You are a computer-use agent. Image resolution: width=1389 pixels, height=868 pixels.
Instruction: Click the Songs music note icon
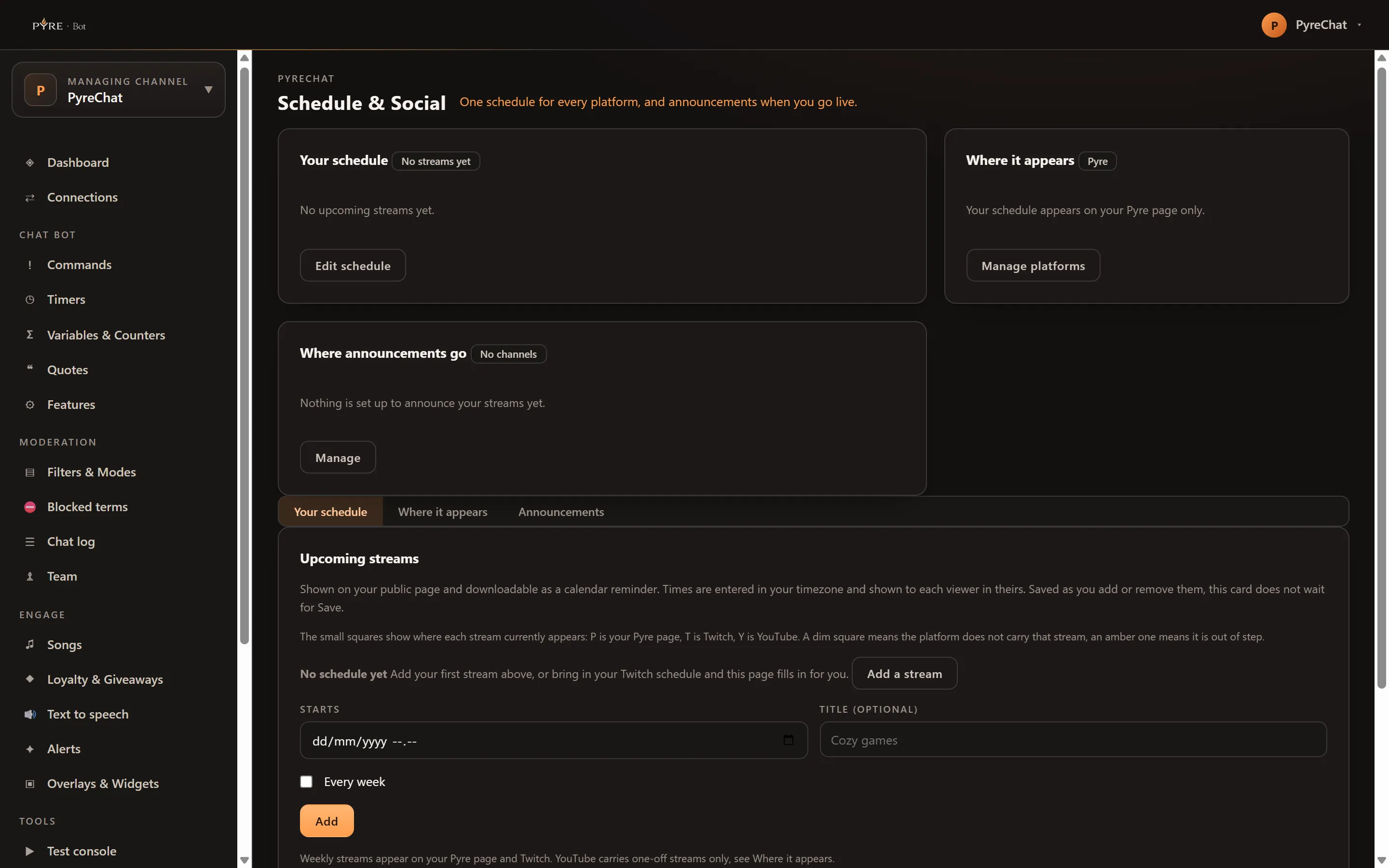30,644
